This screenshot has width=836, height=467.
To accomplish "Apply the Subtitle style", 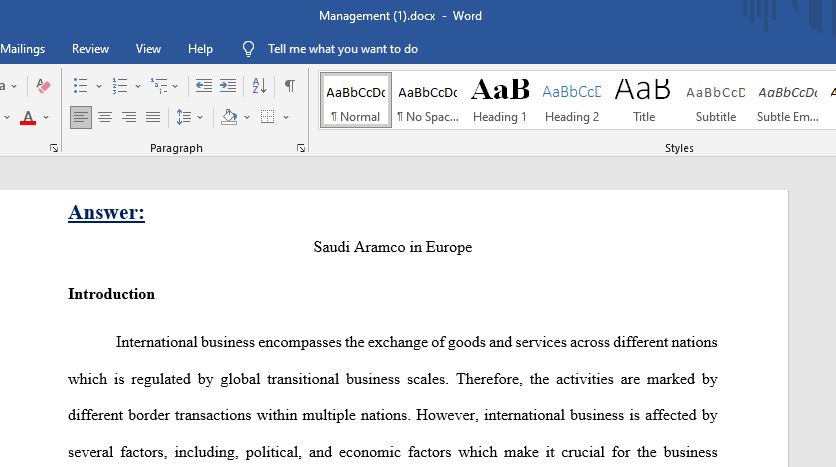I will pos(716,100).
